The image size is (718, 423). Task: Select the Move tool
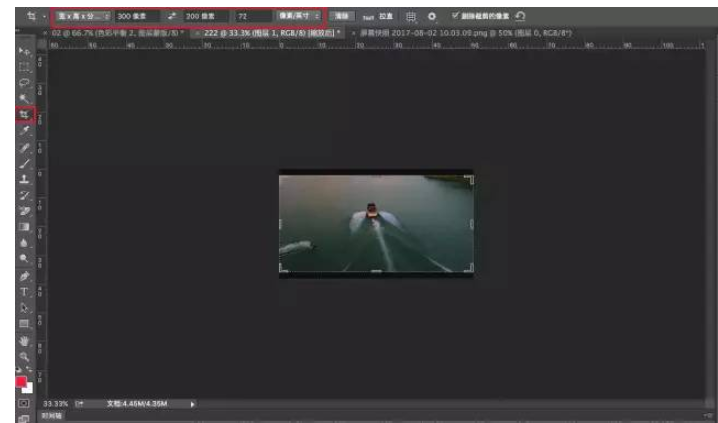click(24, 50)
